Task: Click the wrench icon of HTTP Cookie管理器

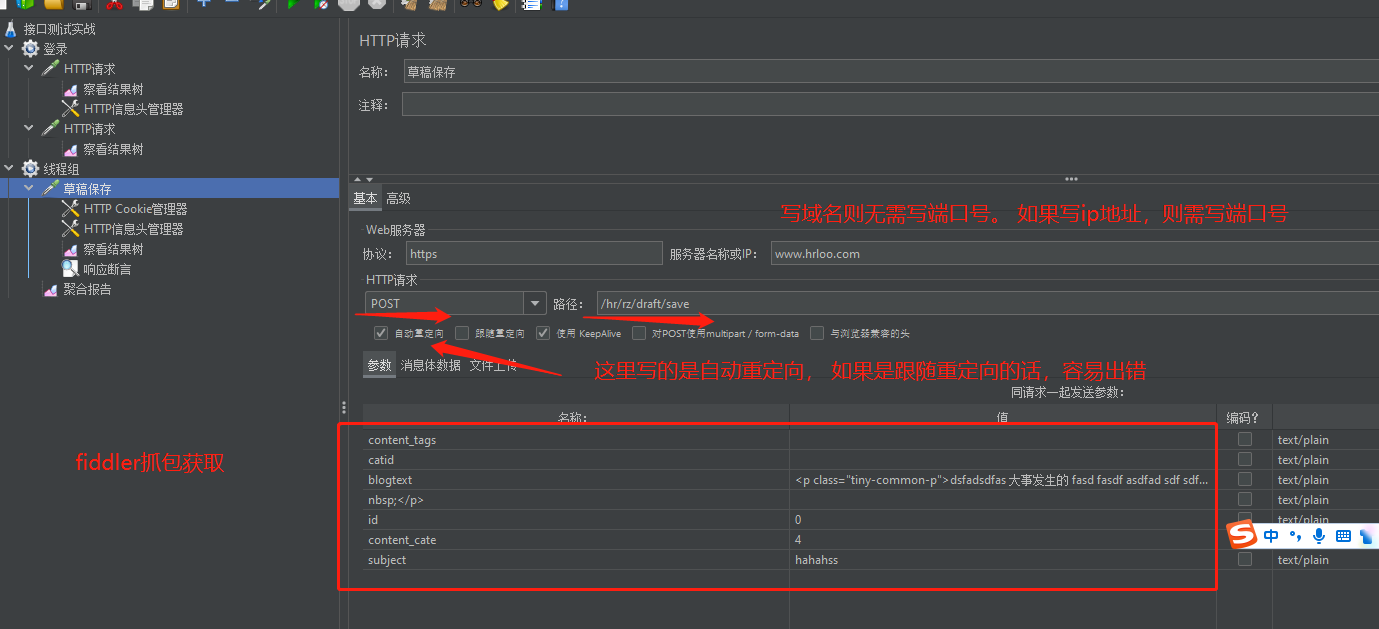Action: (x=71, y=209)
